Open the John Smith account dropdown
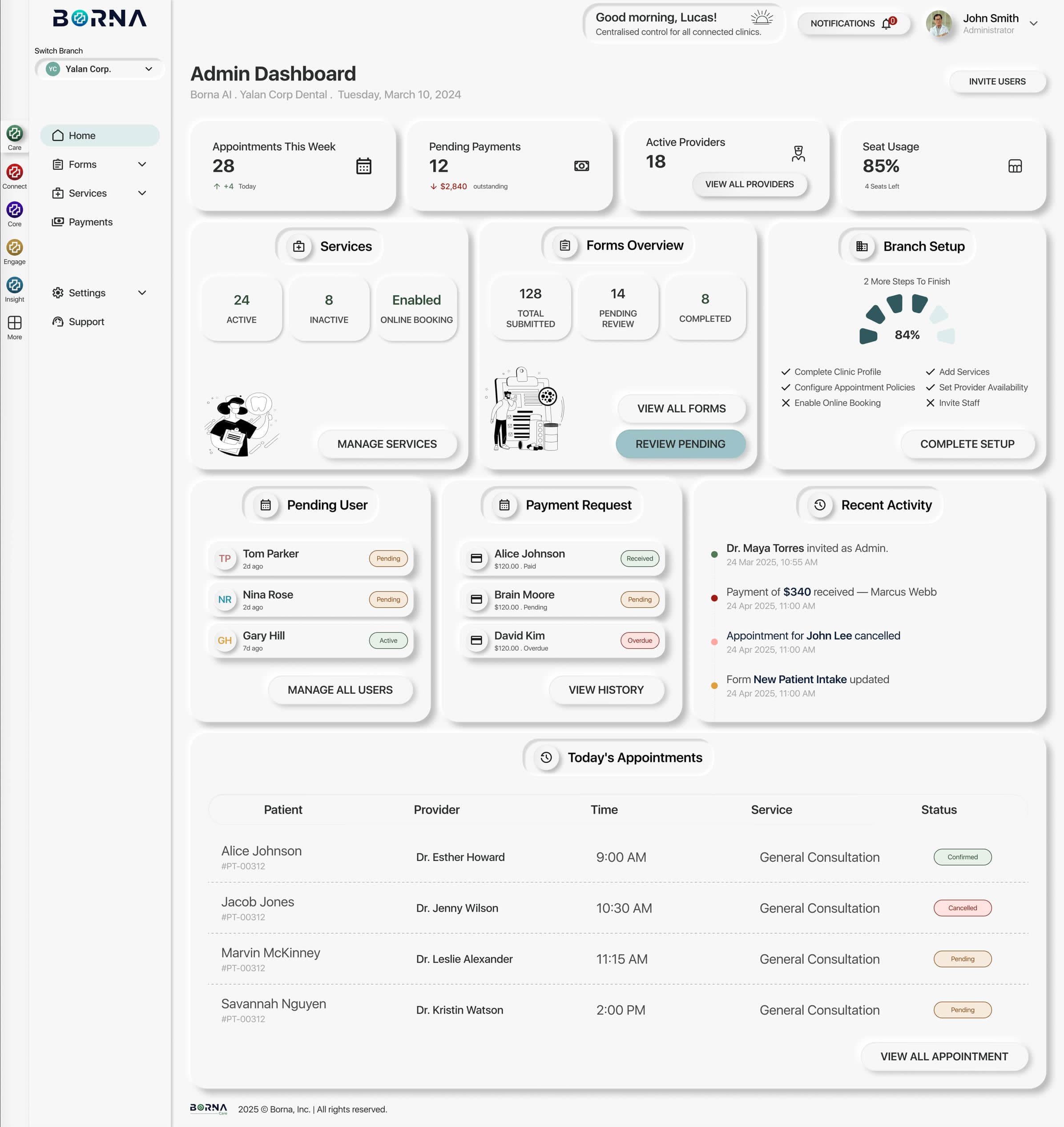This screenshot has height=1127, width=1064. click(1033, 24)
